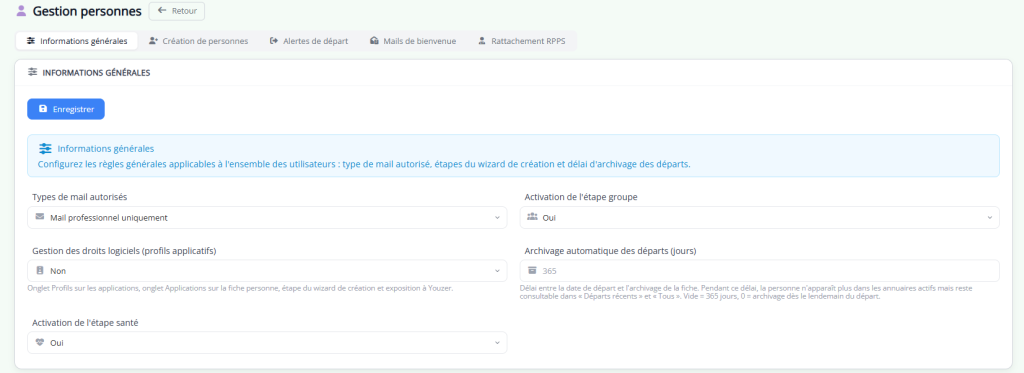The image size is (1024, 373).
Task: Click the sliders icon in the blue info banner
Action: coord(45,148)
